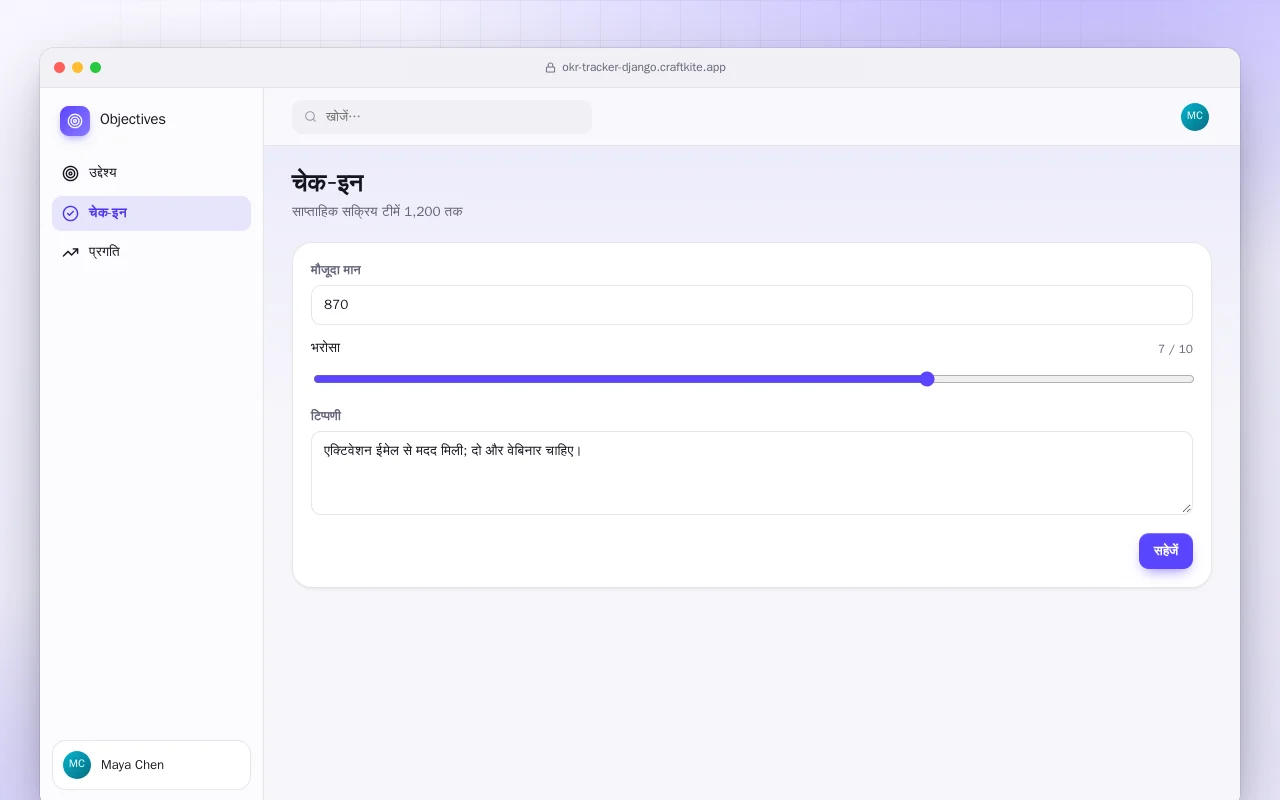Click the red close window button

click(60, 68)
